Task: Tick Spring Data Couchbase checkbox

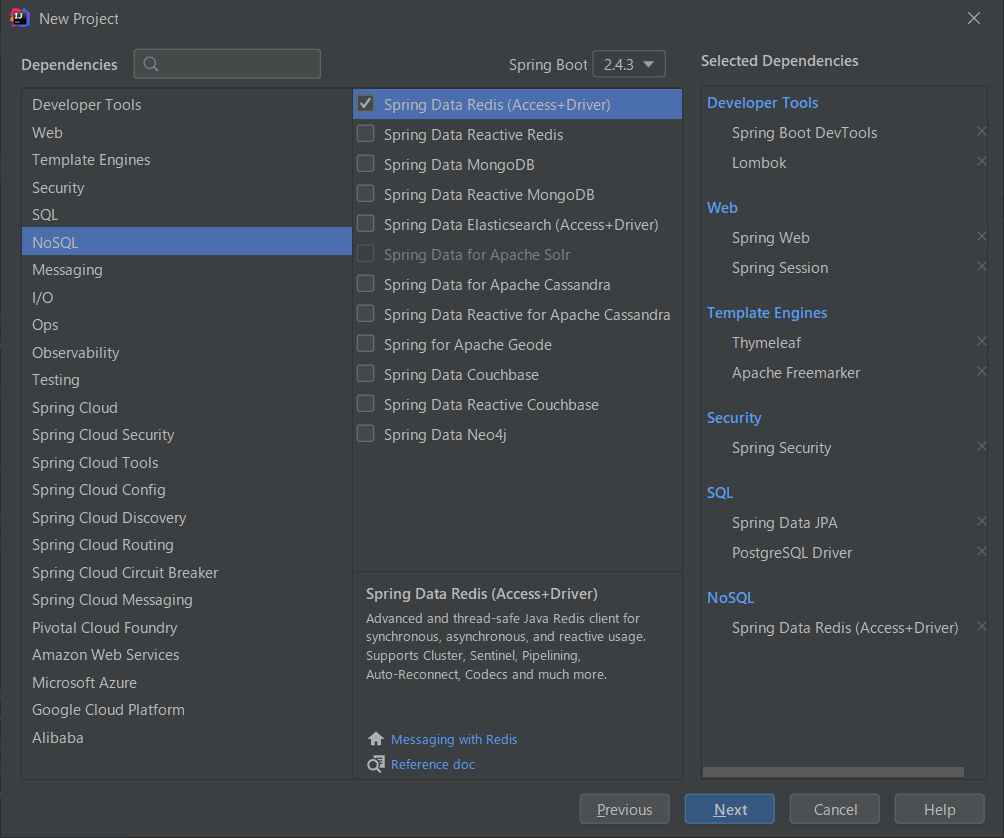Action: (366, 374)
